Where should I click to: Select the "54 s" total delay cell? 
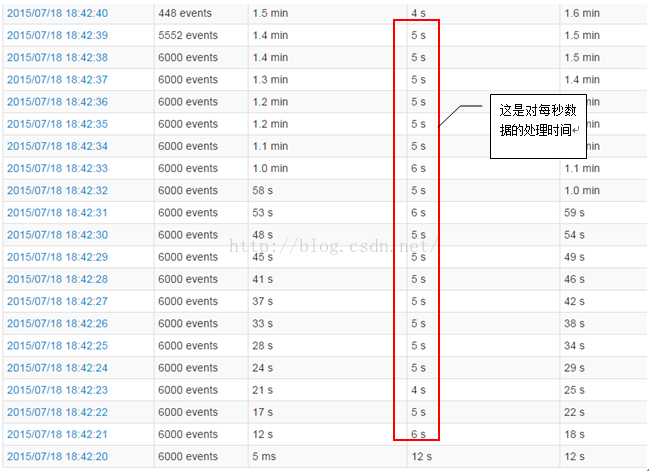click(x=574, y=235)
